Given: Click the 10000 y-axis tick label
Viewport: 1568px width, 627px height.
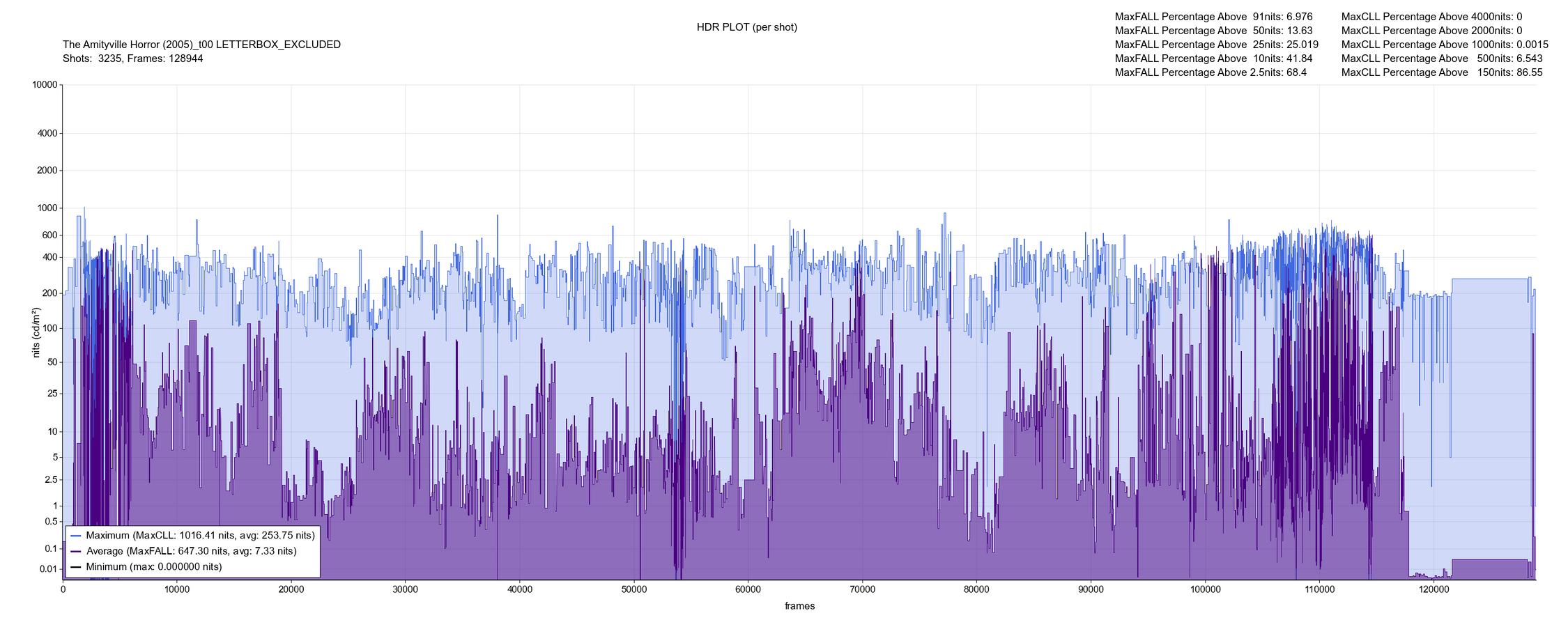Looking at the screenshot, I should pos(45,85).
